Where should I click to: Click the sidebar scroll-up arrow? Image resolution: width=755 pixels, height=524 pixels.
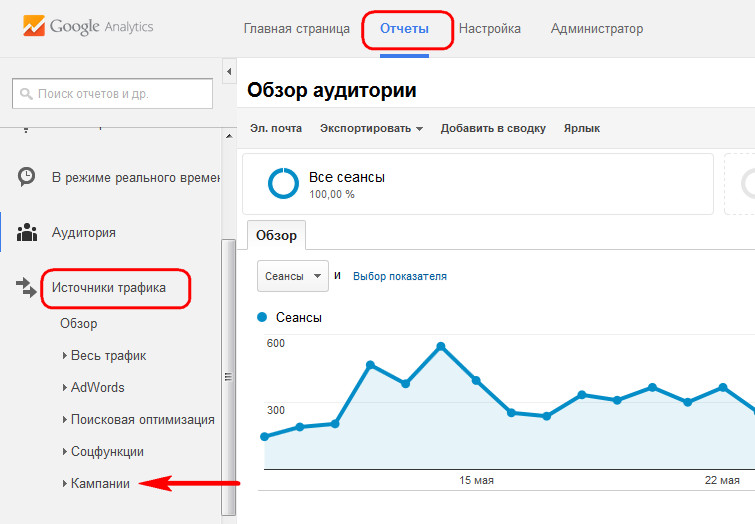[x=229, y=136]
